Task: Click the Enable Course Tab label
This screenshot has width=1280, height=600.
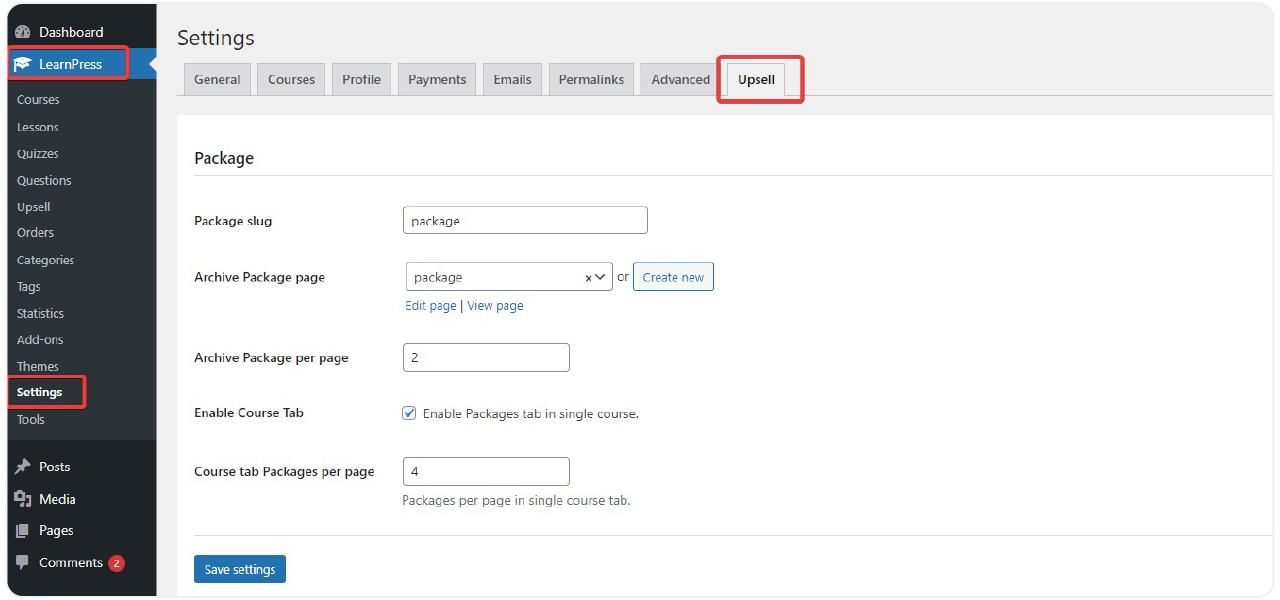Action: pos(249,413)
